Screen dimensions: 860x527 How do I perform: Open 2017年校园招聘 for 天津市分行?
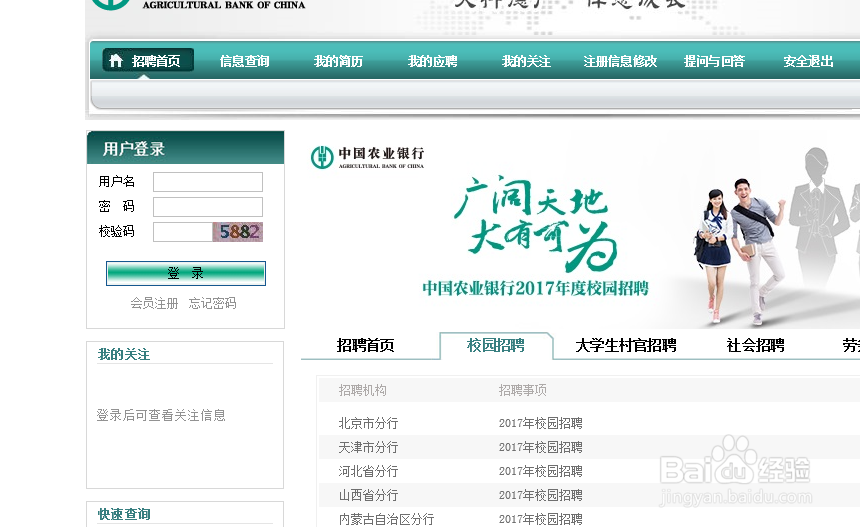[x=541, y=447]
